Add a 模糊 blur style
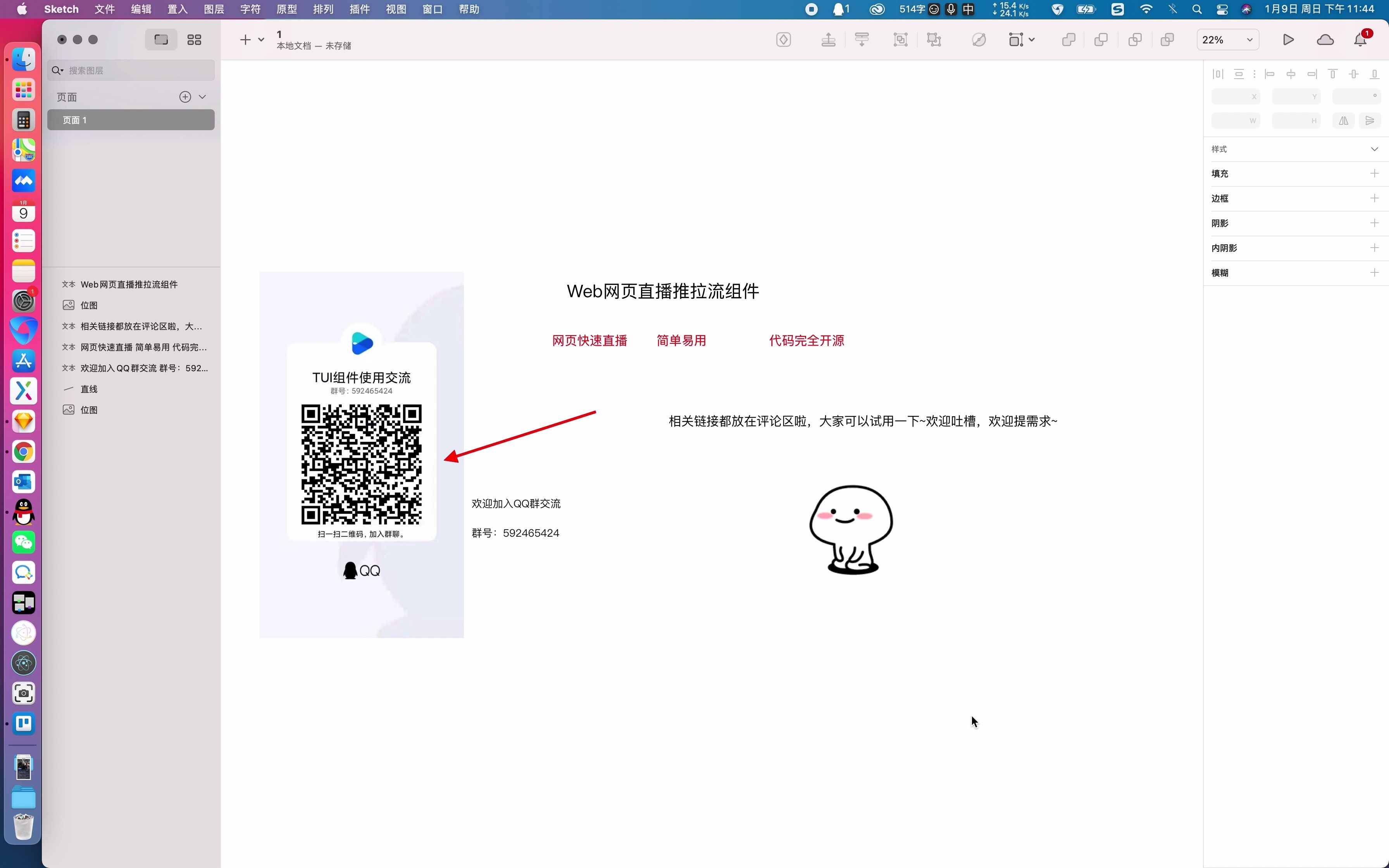The height and width of the screenshot is (868, 1389). (x=1374, y=273)
